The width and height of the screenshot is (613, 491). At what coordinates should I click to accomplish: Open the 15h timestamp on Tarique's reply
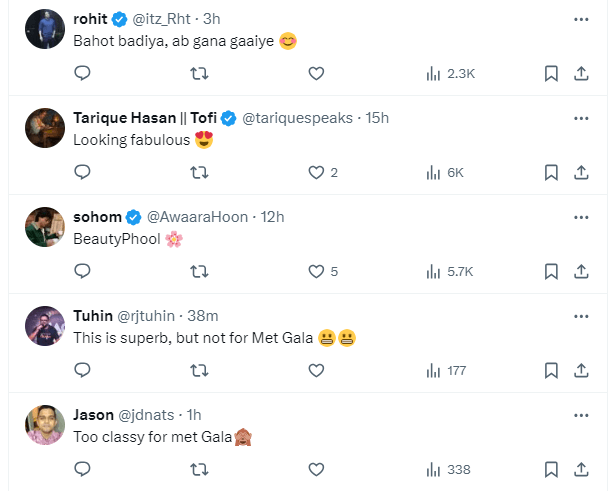pyautogui.click(x=377, y=118)
